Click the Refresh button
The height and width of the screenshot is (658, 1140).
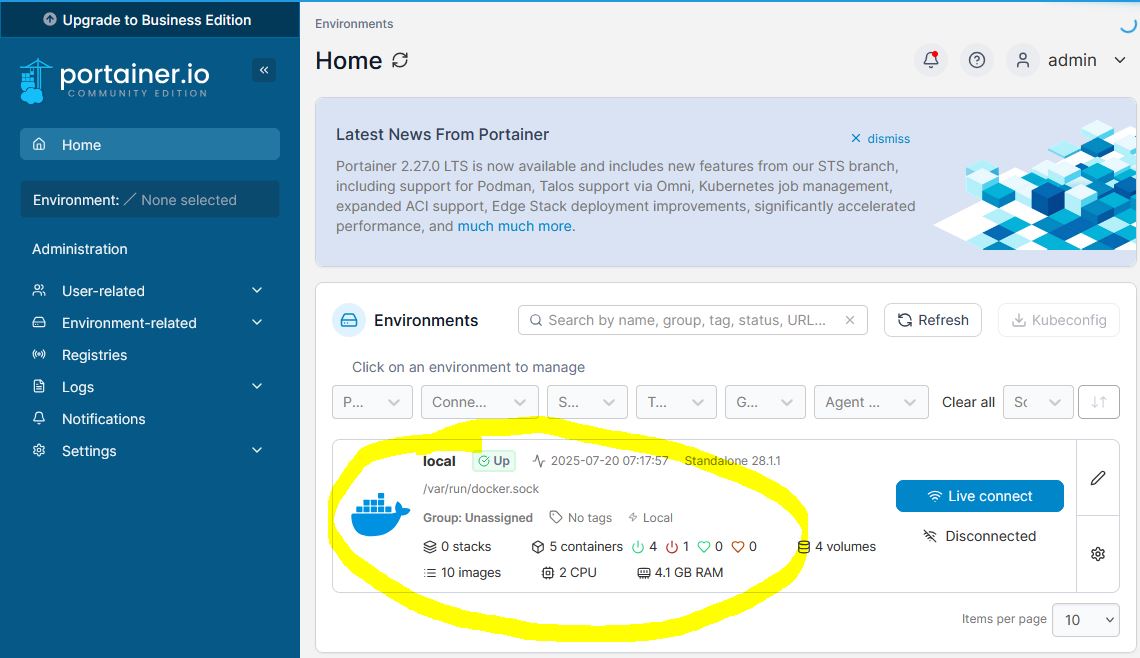click(933, 320)
